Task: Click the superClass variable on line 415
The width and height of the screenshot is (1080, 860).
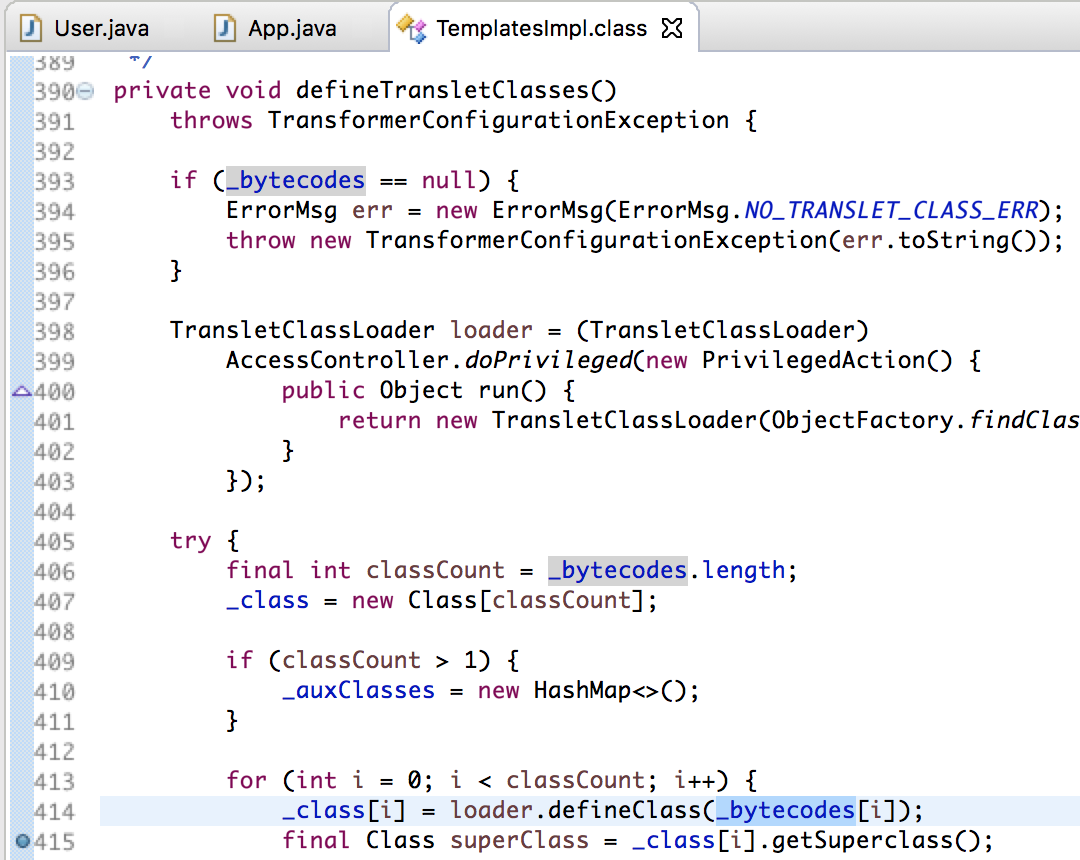Action: (x=519, y=841)
